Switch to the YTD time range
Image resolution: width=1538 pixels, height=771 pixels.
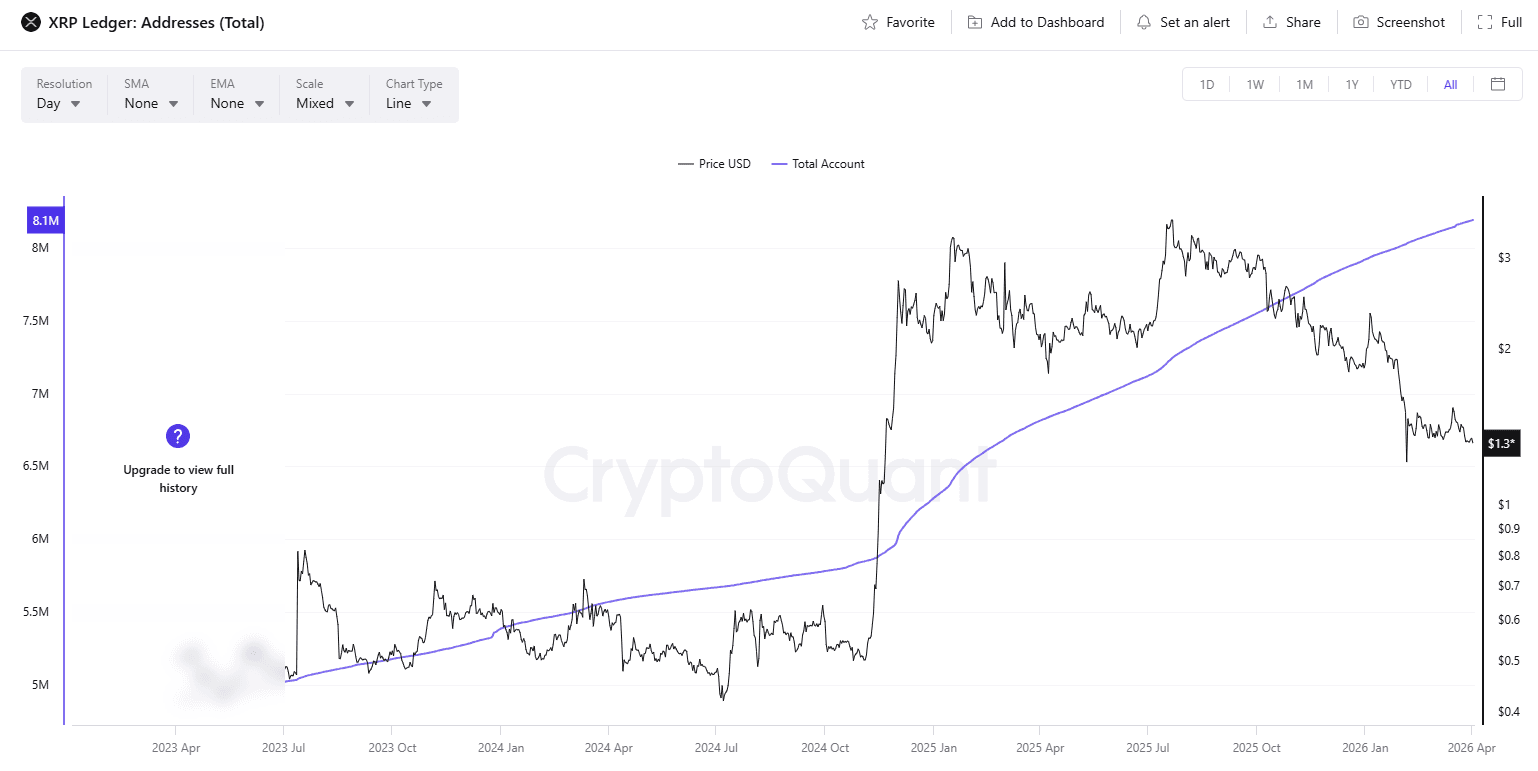(1400, 85)
